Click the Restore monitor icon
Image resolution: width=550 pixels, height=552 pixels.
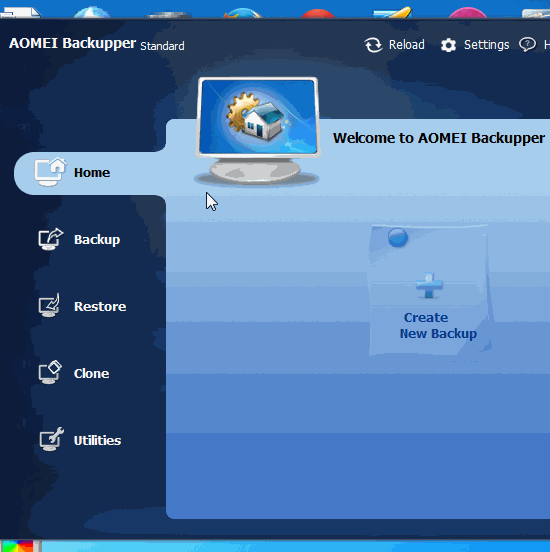[49, 305]
